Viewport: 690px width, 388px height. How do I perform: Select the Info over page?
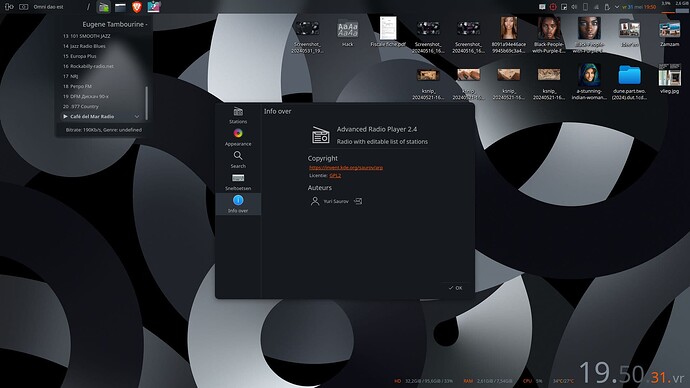coord(238,204)
